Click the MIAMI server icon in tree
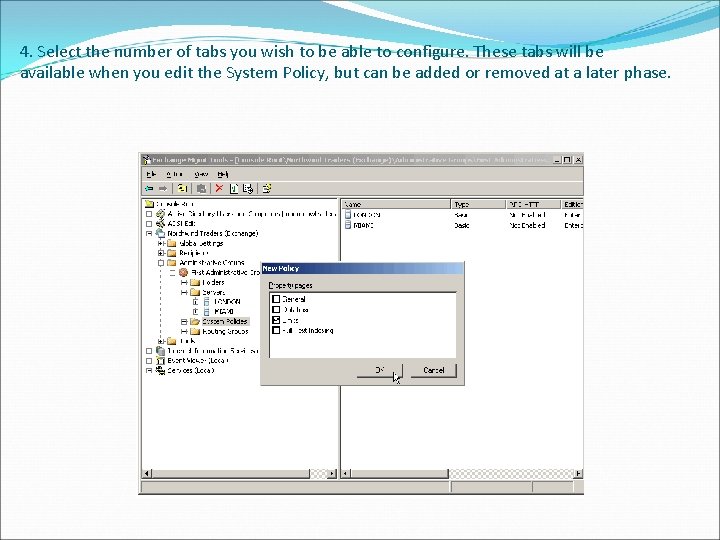This screenshot has width=720, height=540. (x=207, y=311)
